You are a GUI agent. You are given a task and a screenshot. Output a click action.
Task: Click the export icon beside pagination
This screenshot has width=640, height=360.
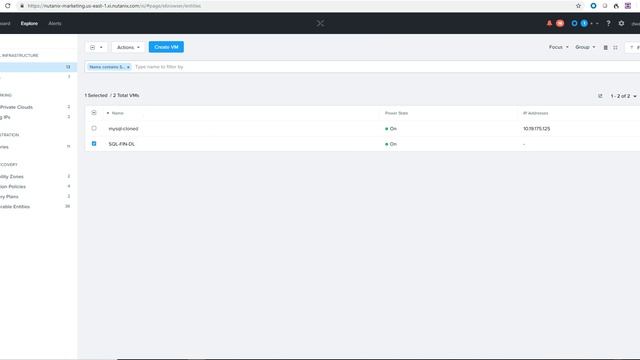coord(600,96)
